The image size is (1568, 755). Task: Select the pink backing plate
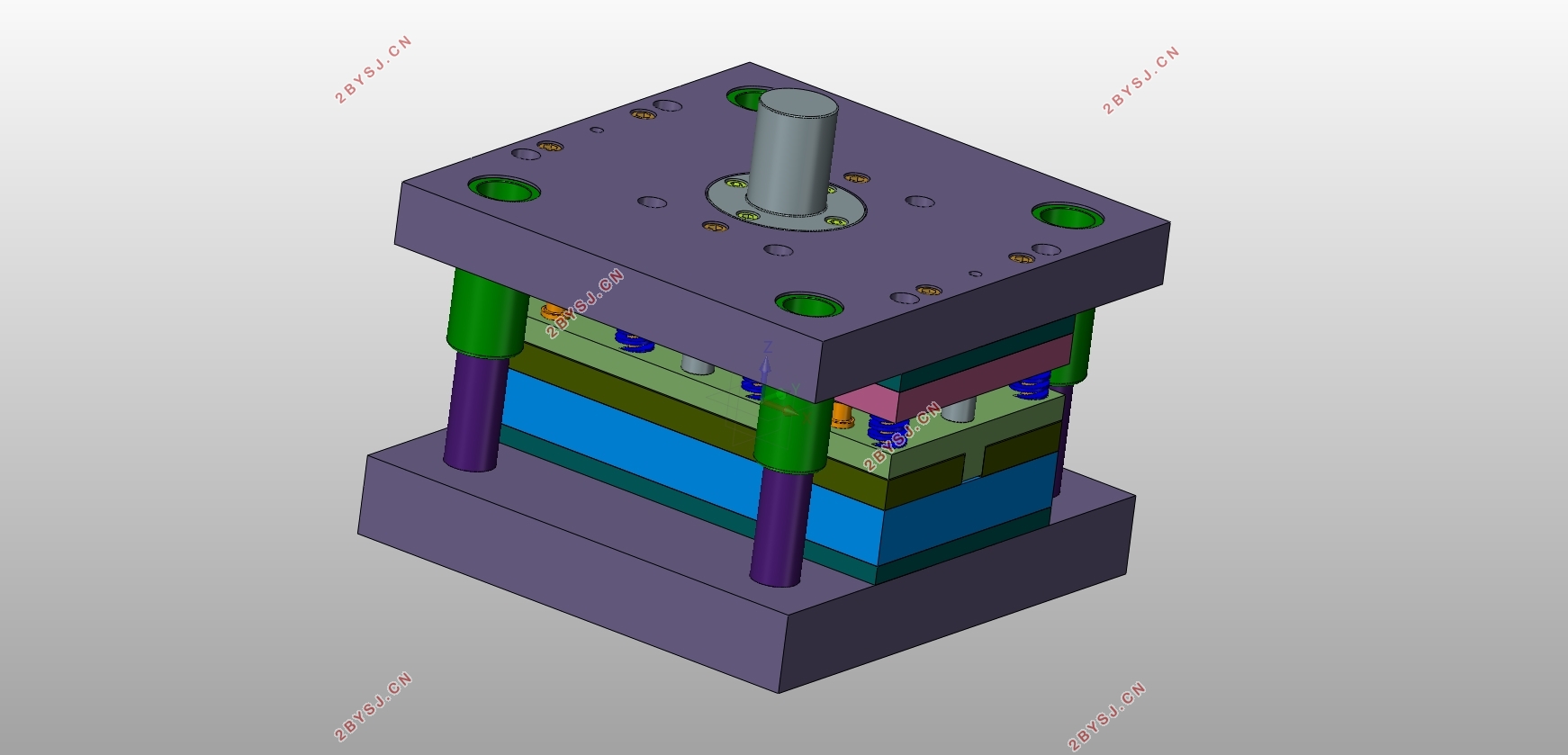coord(954,373)
